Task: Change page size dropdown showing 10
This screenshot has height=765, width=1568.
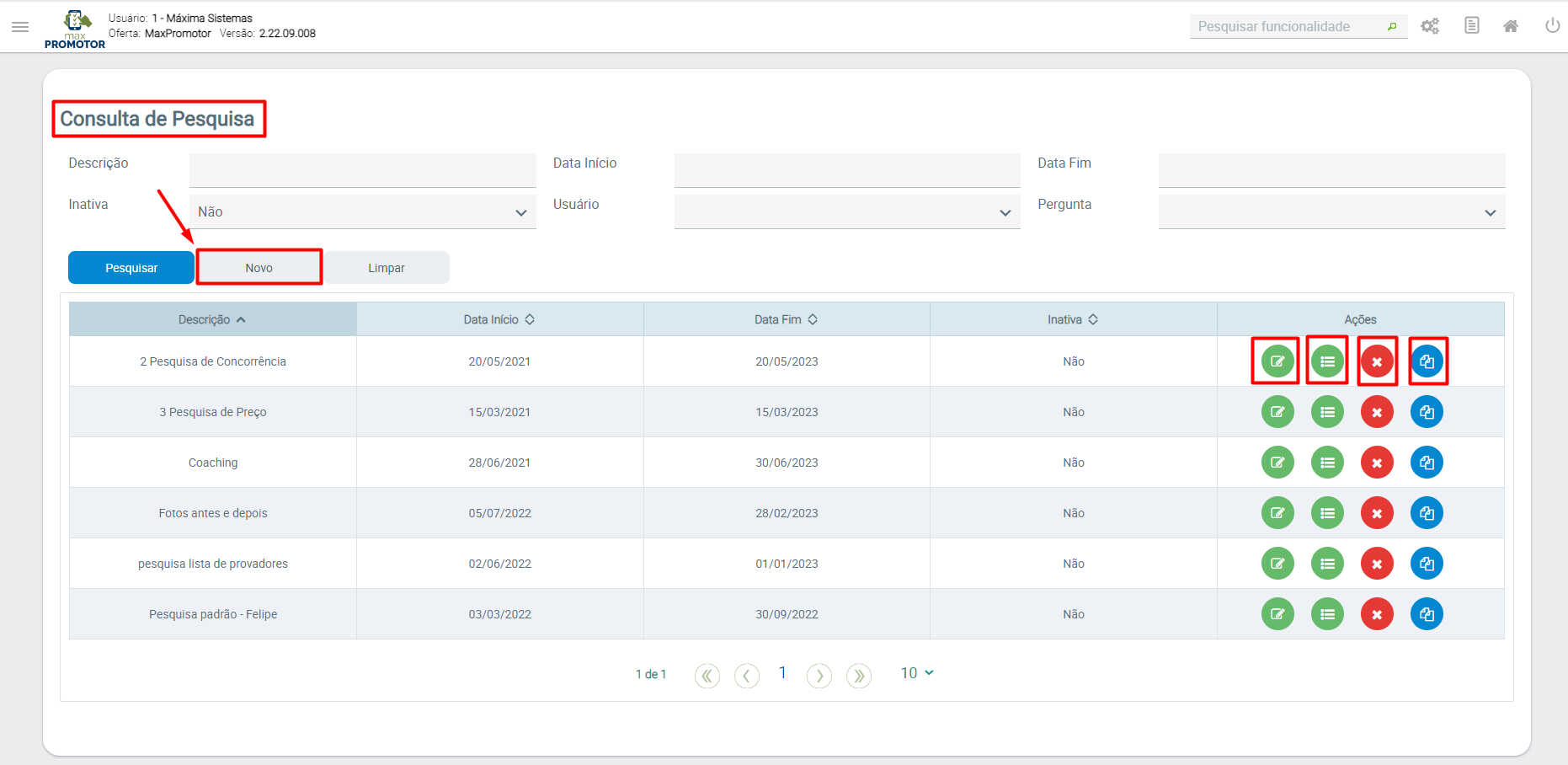Action: 916,673
